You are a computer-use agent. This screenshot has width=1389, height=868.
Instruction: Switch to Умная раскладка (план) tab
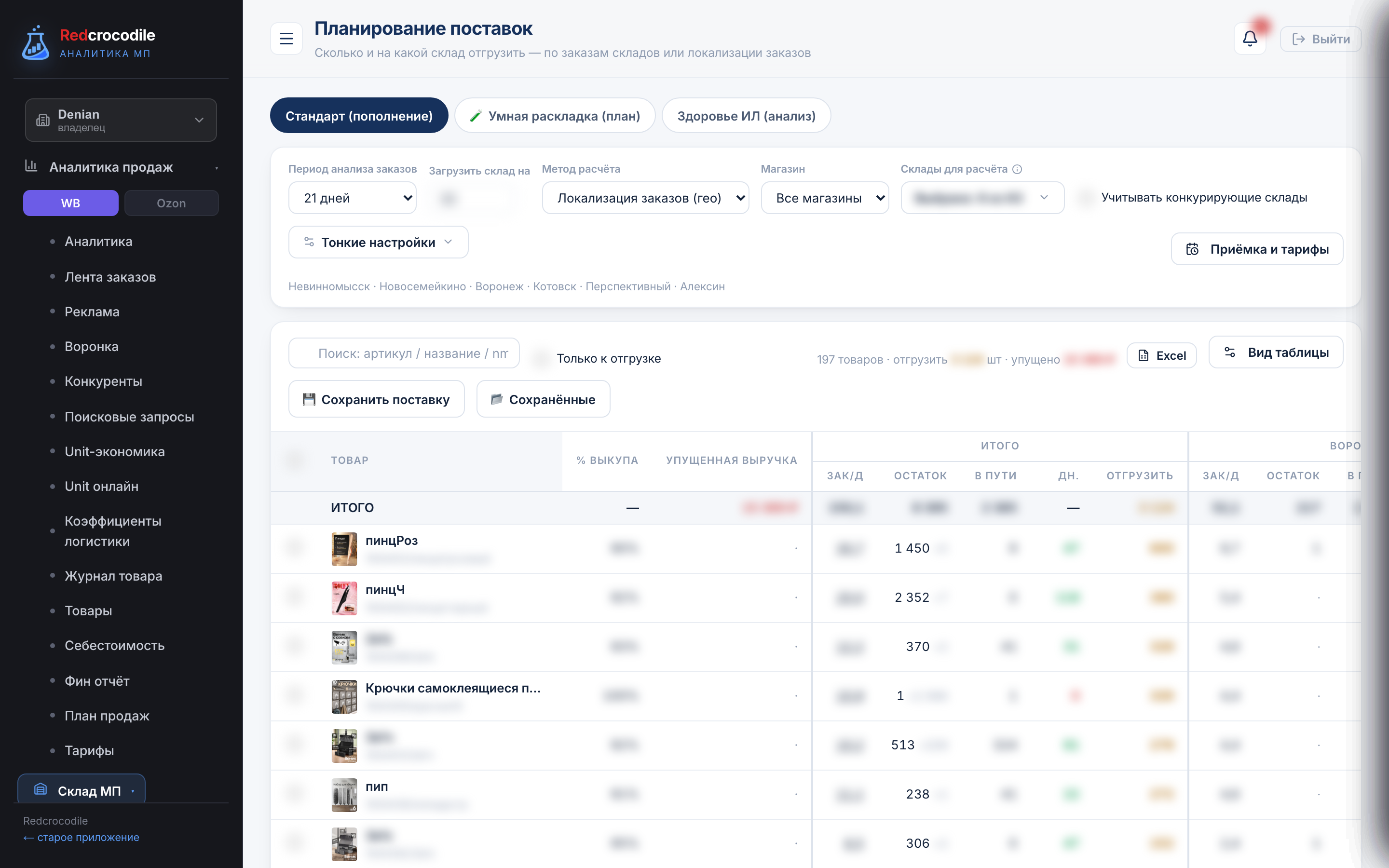pyautogui.click(x=555, y=115)
